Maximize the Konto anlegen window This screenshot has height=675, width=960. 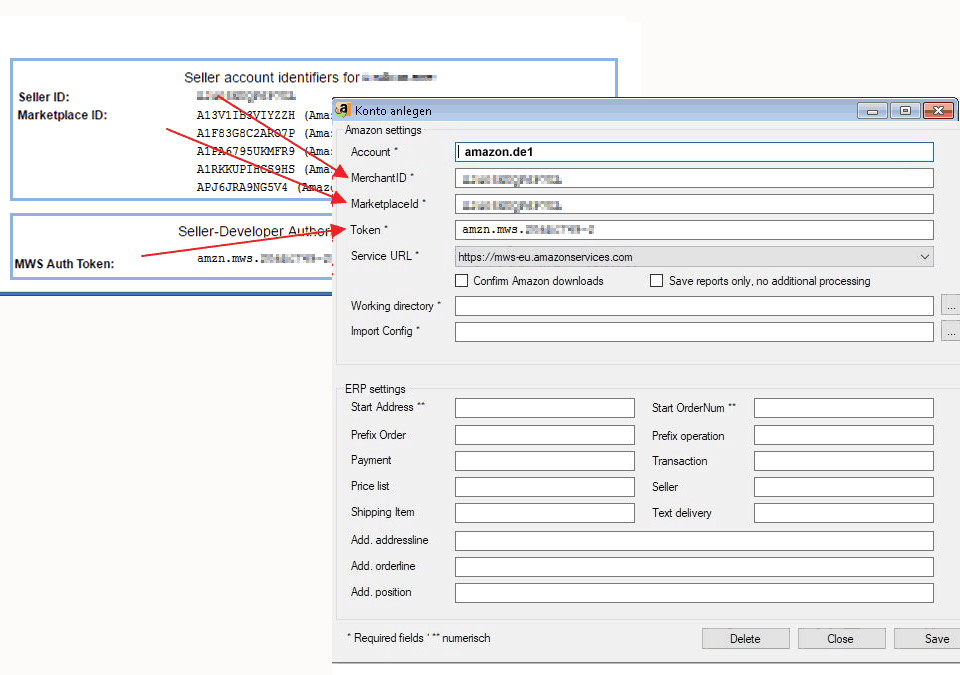(x=905, y=111)
